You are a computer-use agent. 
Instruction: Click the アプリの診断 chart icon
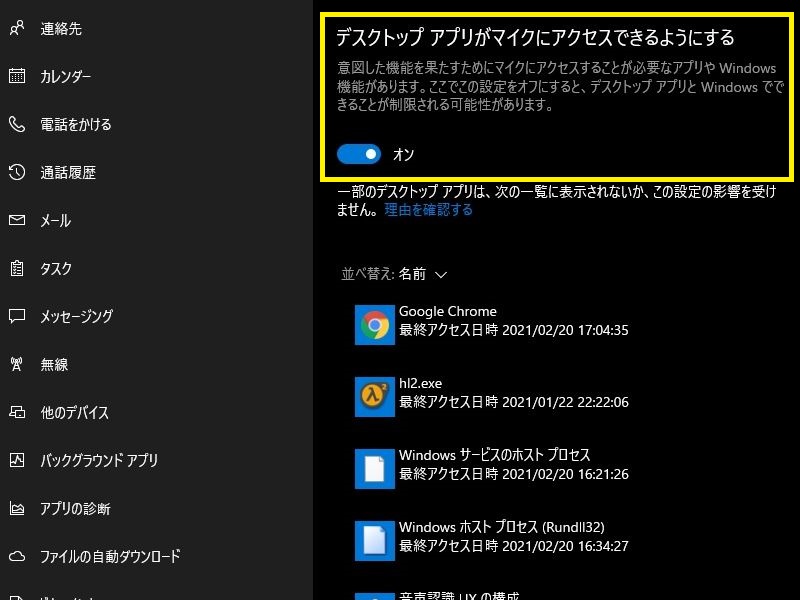pos(17,508)
